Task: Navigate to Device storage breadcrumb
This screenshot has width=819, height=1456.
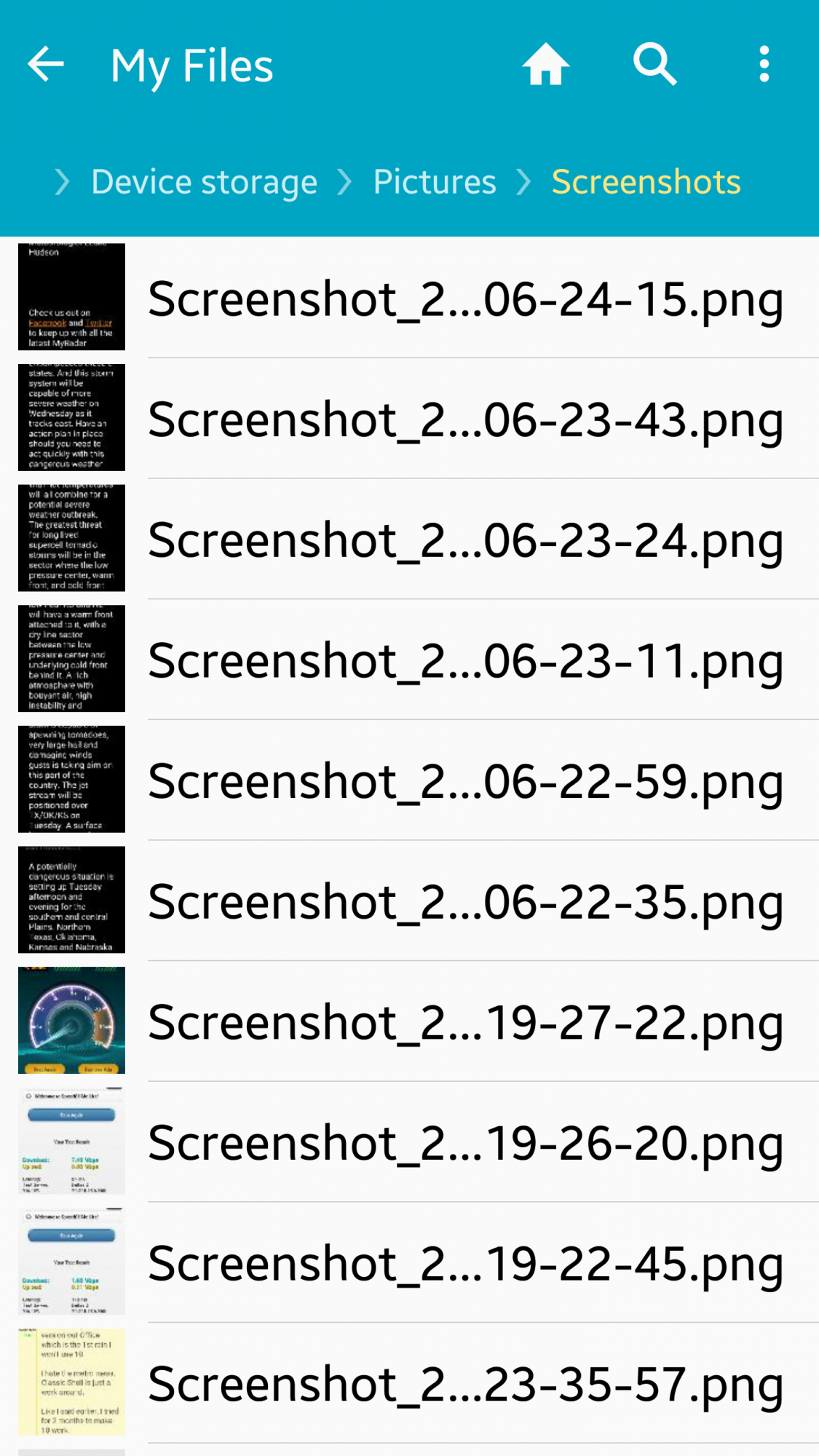Action: pos(205,182)
